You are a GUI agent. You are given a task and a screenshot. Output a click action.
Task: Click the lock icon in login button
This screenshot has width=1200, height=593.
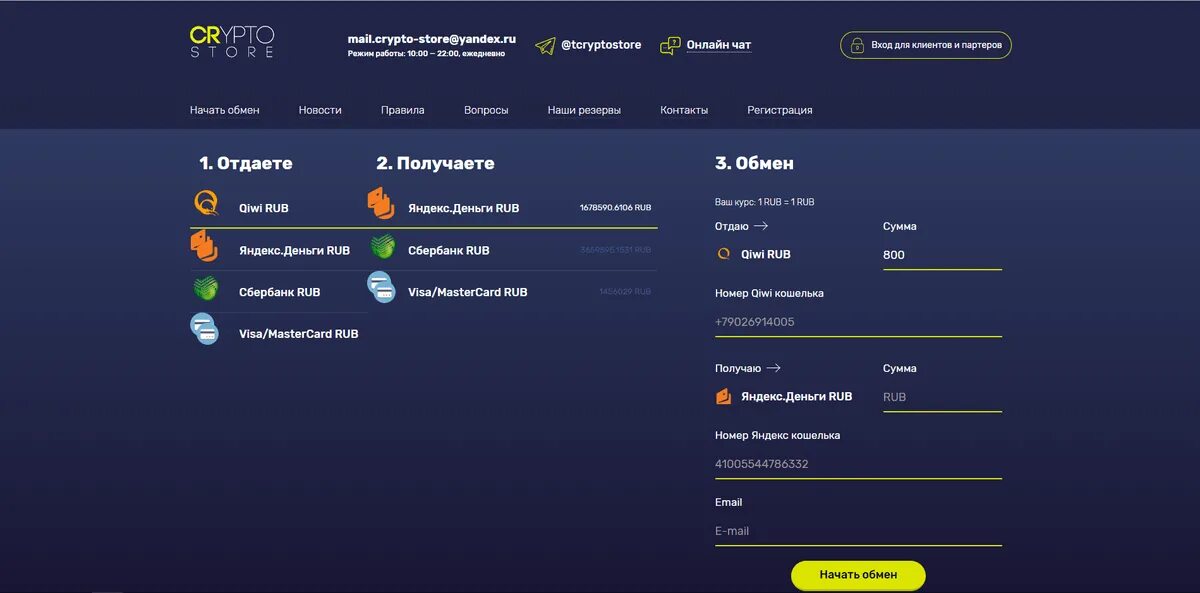(x=857, y=45)
